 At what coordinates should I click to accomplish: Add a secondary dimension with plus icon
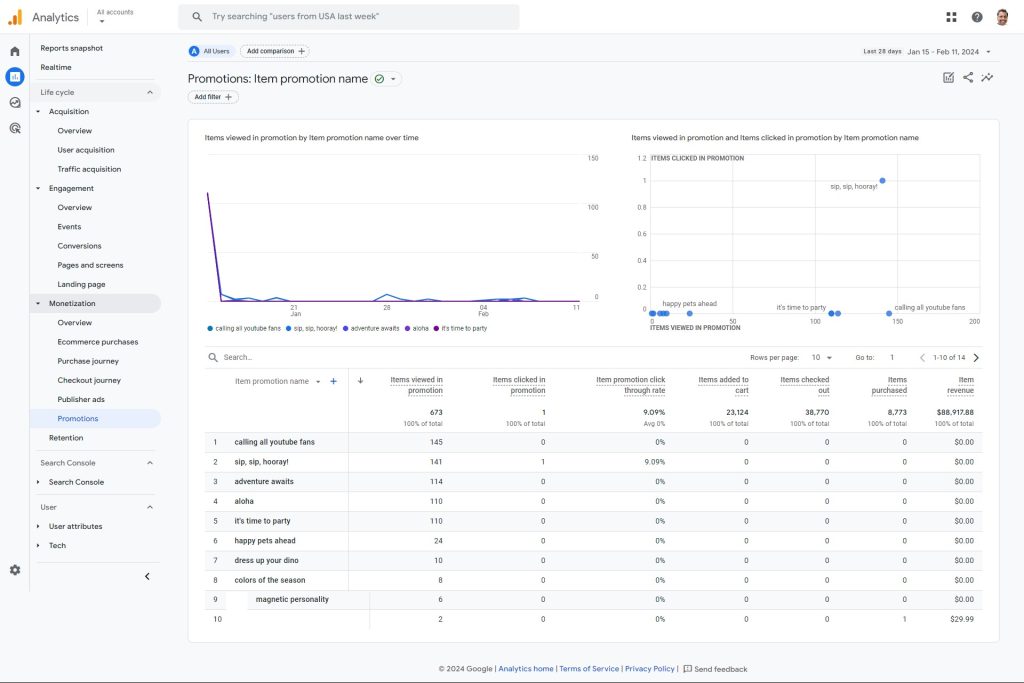pyautogui.click(x=333, y=381)
